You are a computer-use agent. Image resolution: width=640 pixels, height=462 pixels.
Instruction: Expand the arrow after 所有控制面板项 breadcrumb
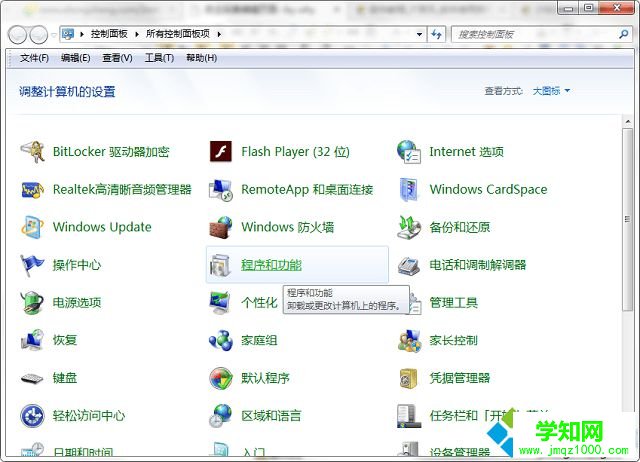click(219, 34)
